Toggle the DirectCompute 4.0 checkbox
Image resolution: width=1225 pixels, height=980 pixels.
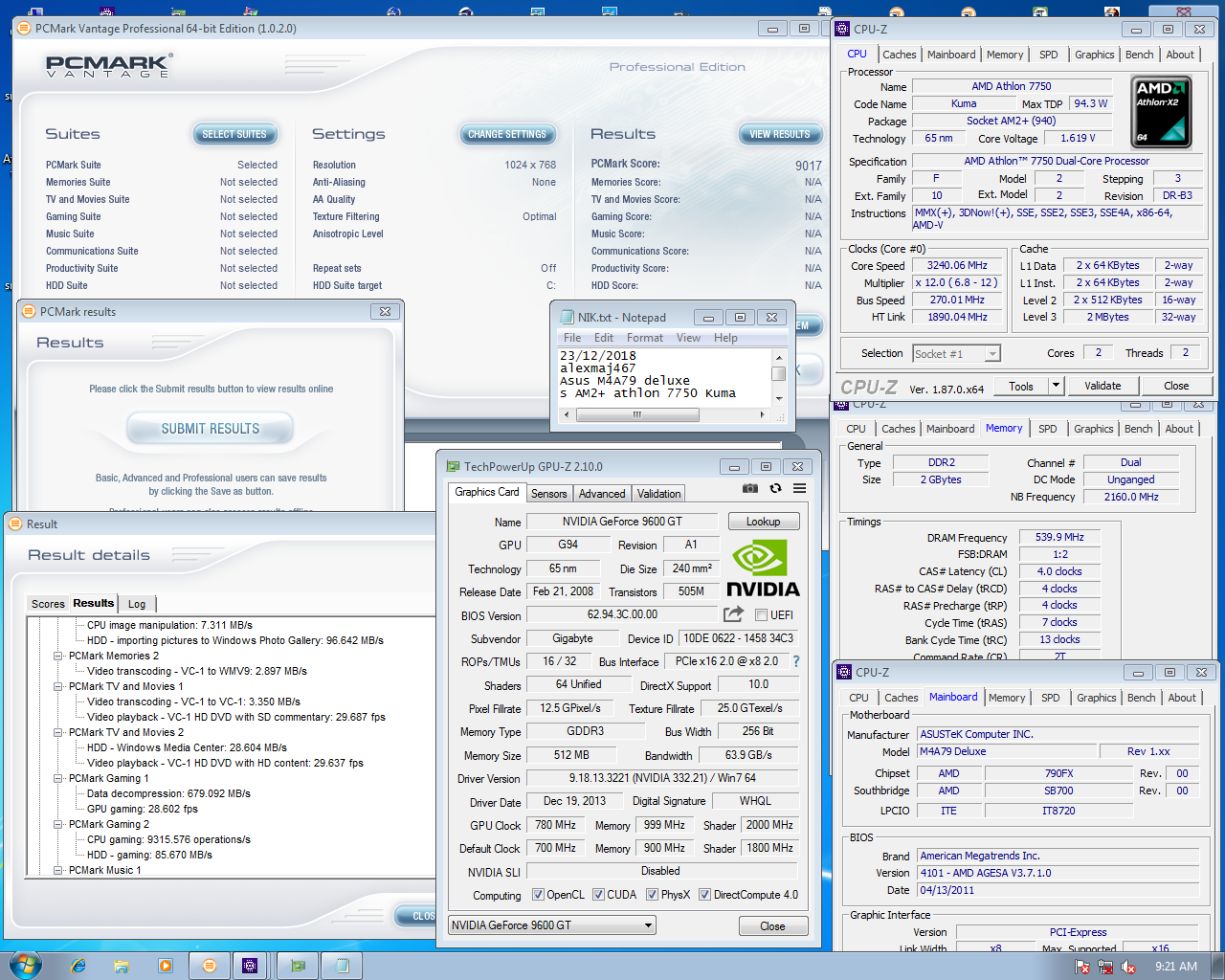click(704, 895)
